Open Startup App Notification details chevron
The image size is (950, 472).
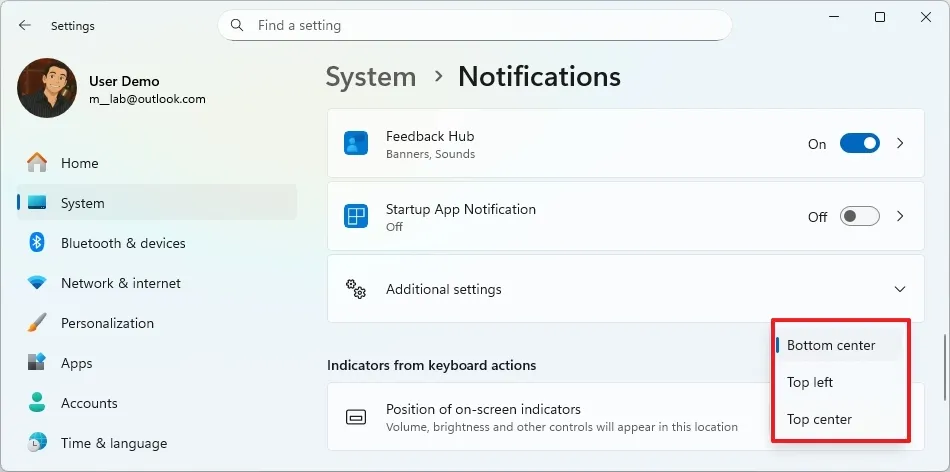[x=900, y=216]
